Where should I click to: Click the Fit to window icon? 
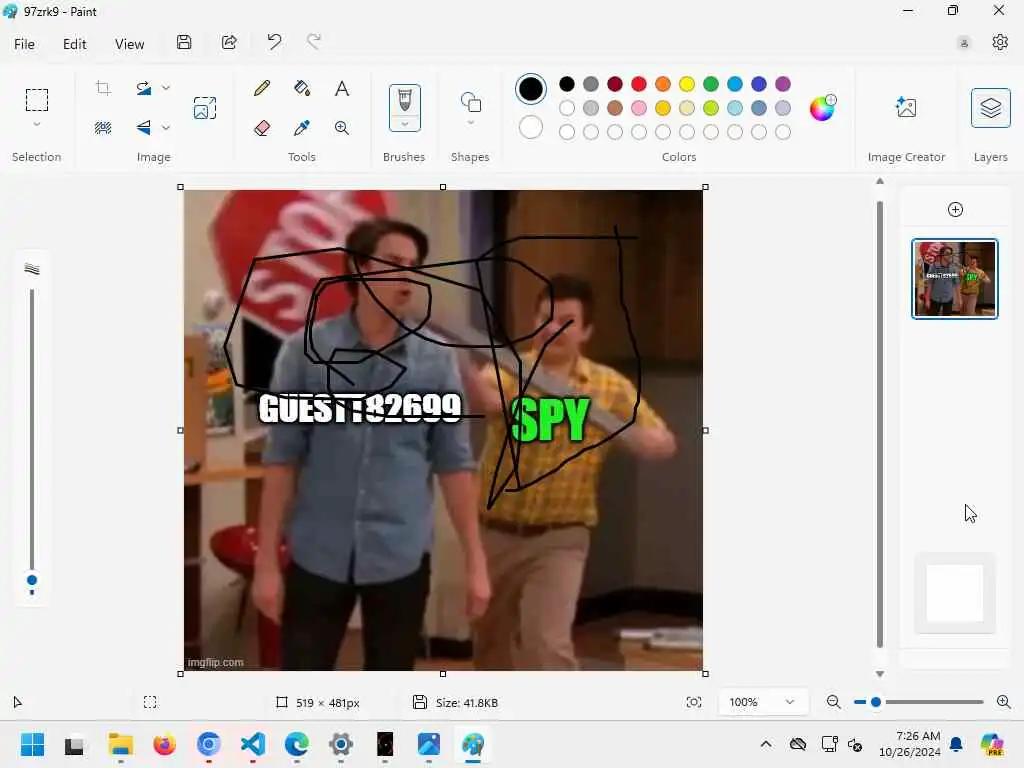[694, 702]
